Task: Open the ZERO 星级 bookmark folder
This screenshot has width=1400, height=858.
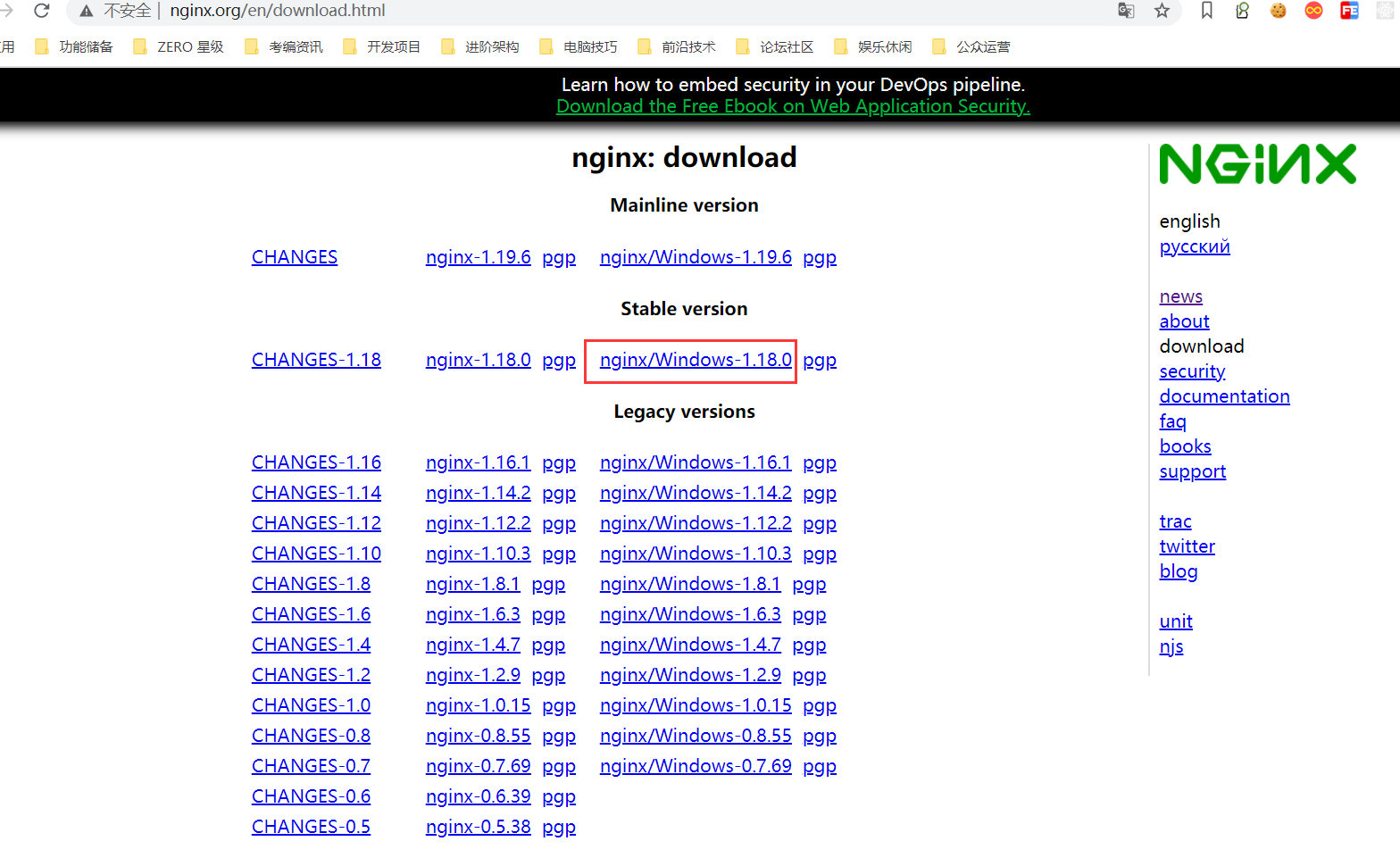Action: tap(178, 46)
